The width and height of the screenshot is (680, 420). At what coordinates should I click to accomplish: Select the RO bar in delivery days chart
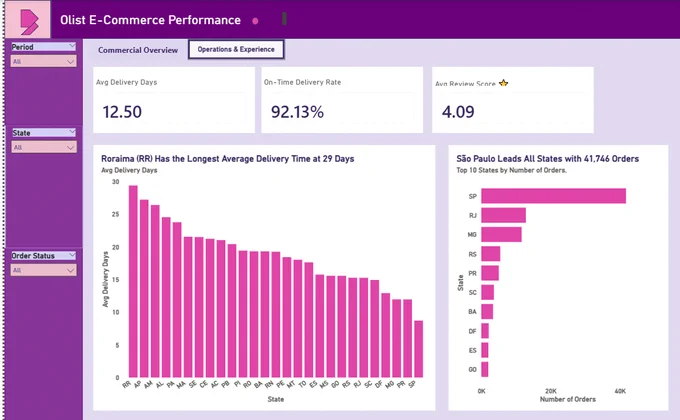tap(254, 315)
